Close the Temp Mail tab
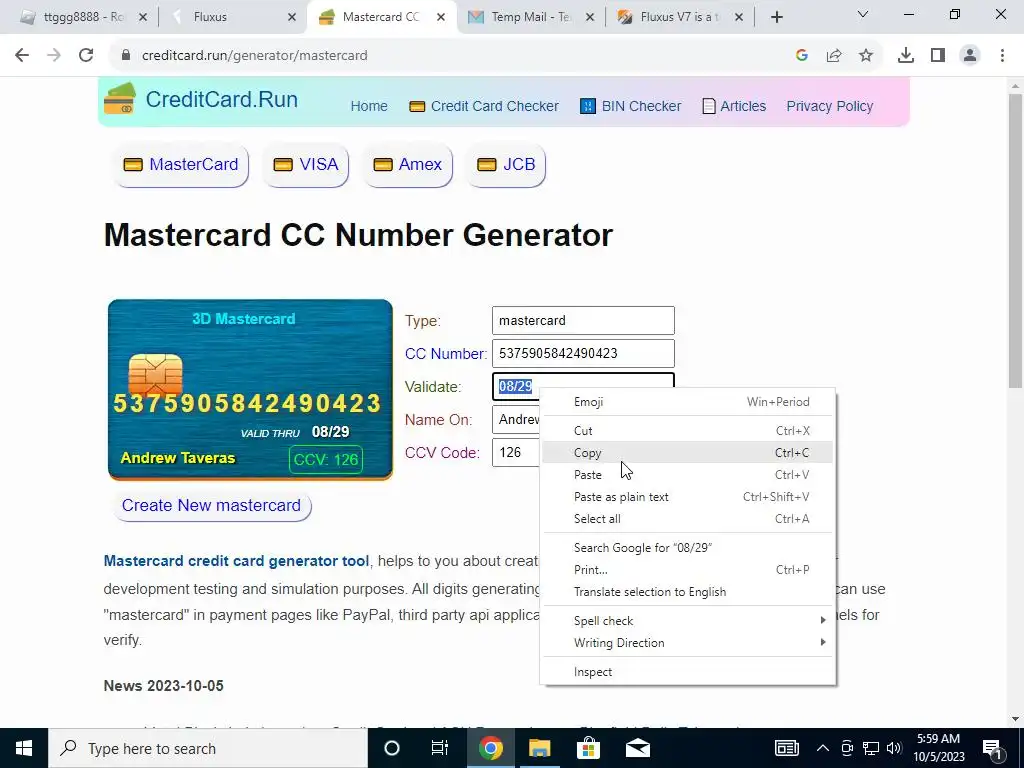The width and height of the screenshot is (1024, 768). coord(590,17)
